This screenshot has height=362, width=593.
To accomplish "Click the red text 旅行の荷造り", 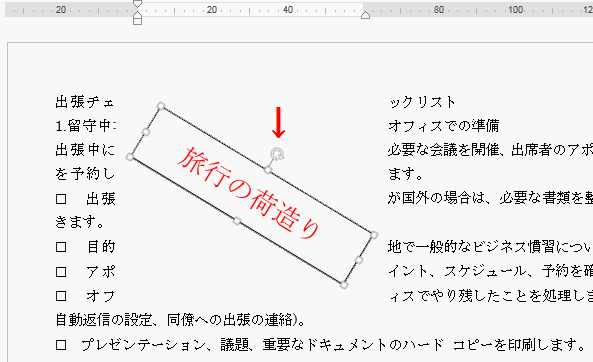I will point(249,193).
